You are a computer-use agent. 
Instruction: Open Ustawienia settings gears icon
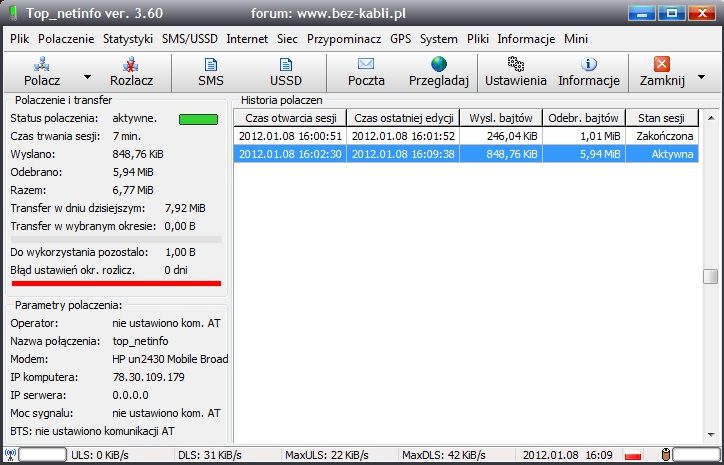515,64
